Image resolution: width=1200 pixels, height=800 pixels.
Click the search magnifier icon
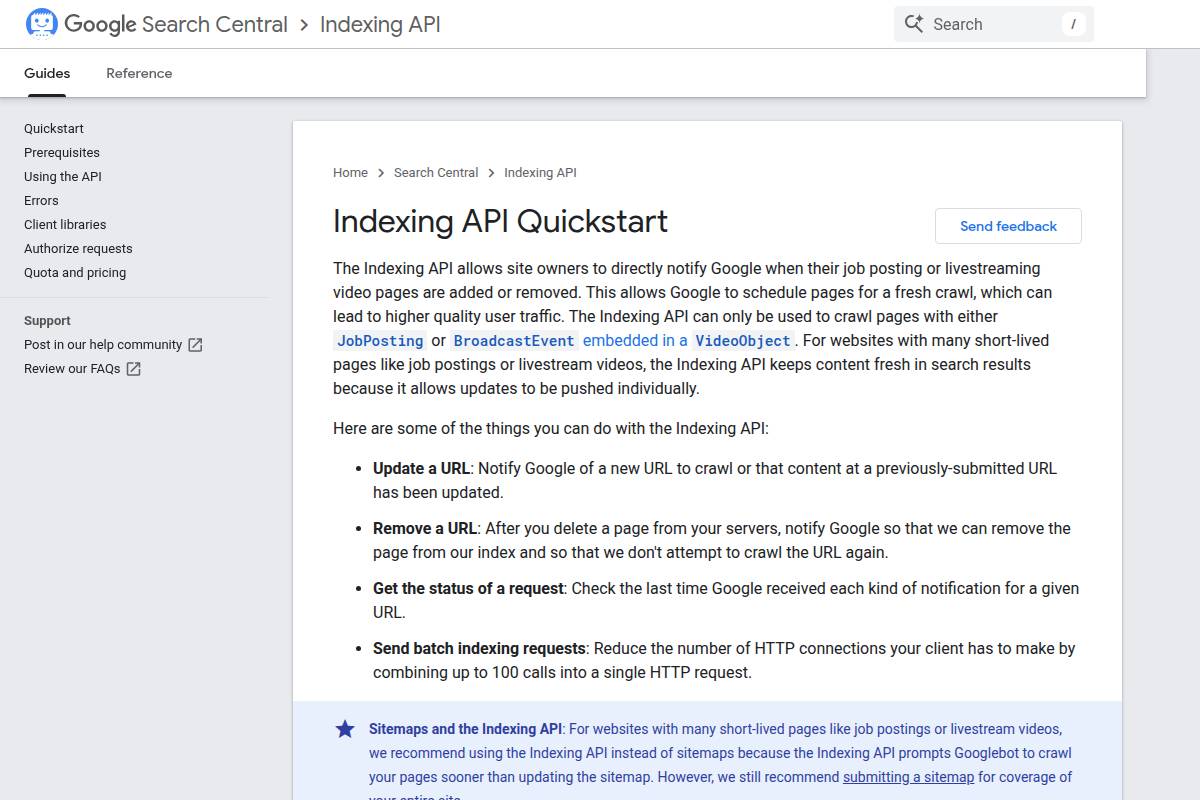[x=914, y=23]
